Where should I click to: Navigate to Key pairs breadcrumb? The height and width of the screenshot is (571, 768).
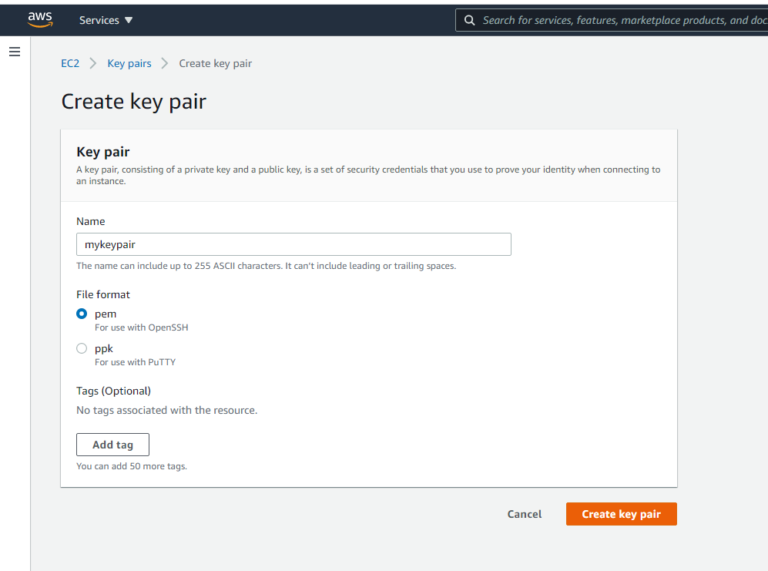(x=129, y=63)
